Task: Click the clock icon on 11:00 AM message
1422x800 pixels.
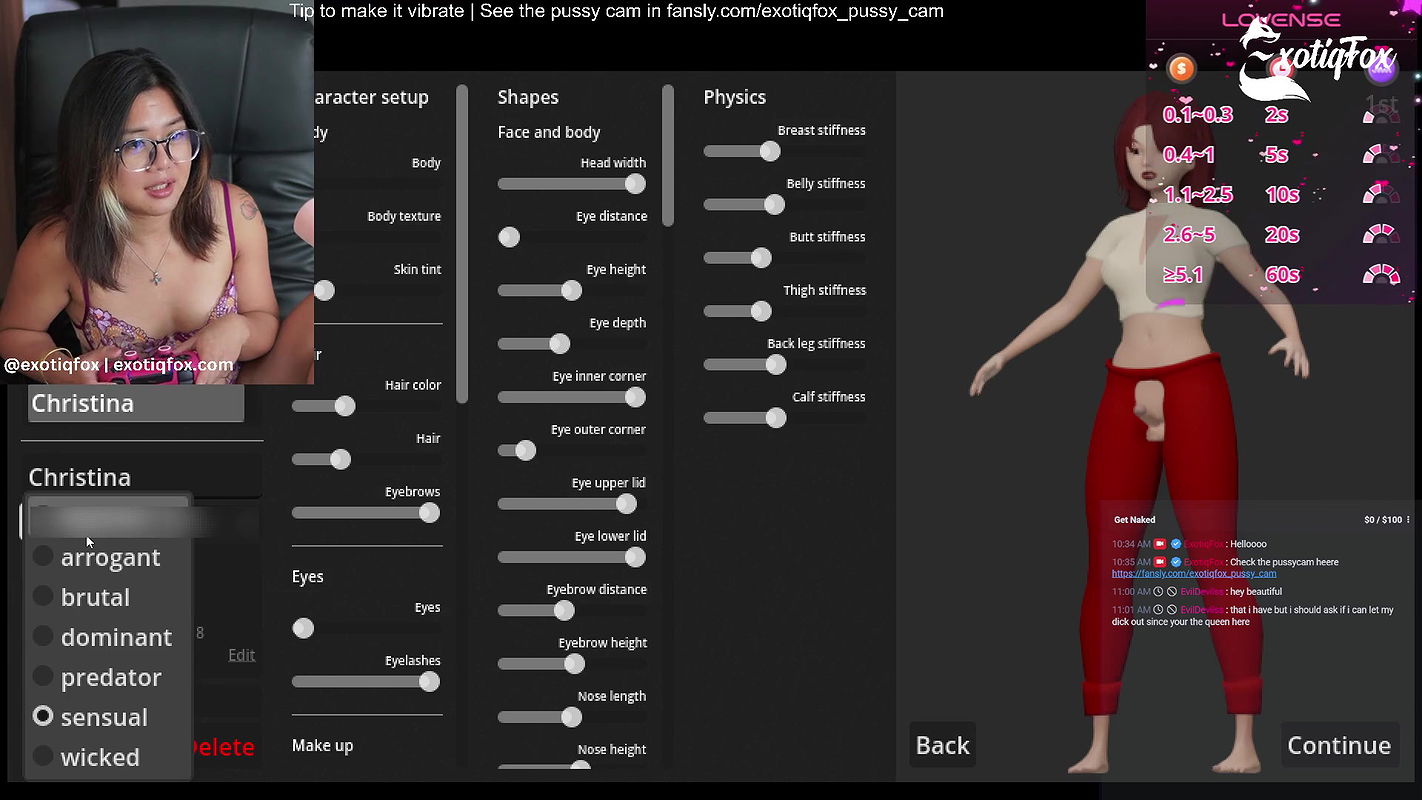Action: pyautogui.click(x=1159, y=592)
